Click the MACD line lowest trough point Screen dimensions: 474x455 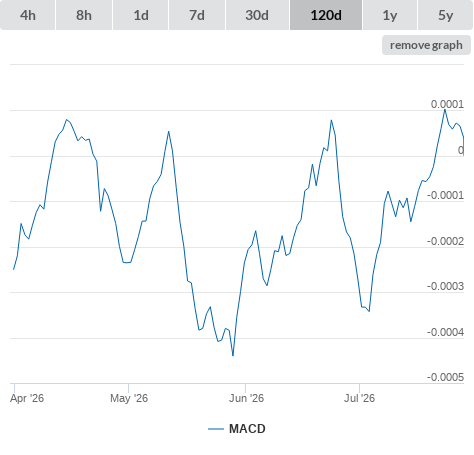[x=233, y=355]
